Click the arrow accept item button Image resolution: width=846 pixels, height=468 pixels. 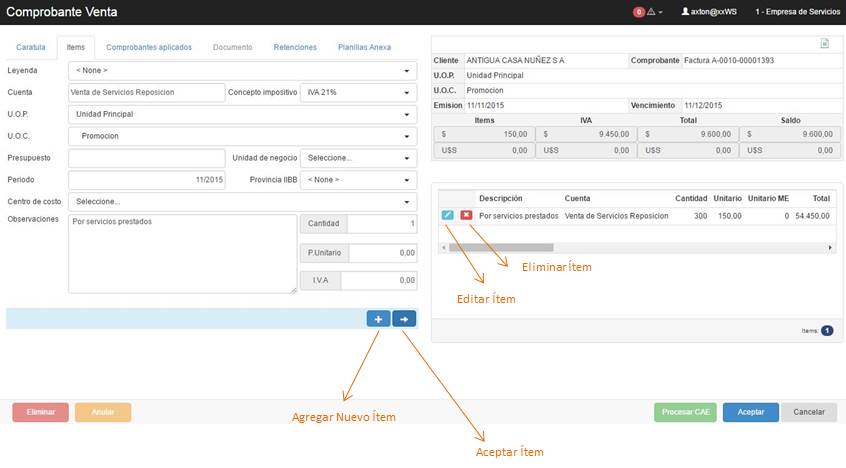(x=404, y=319)
